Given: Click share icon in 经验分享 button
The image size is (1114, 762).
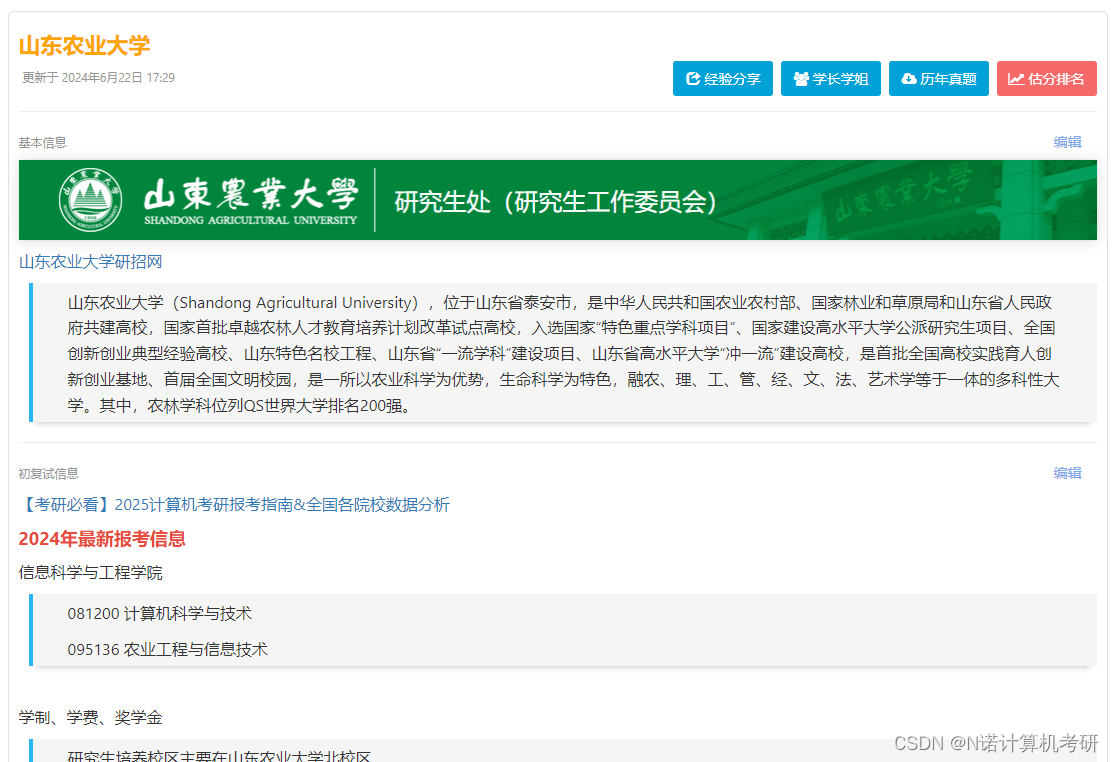Looking at the screenshot, I should [693, 79].
